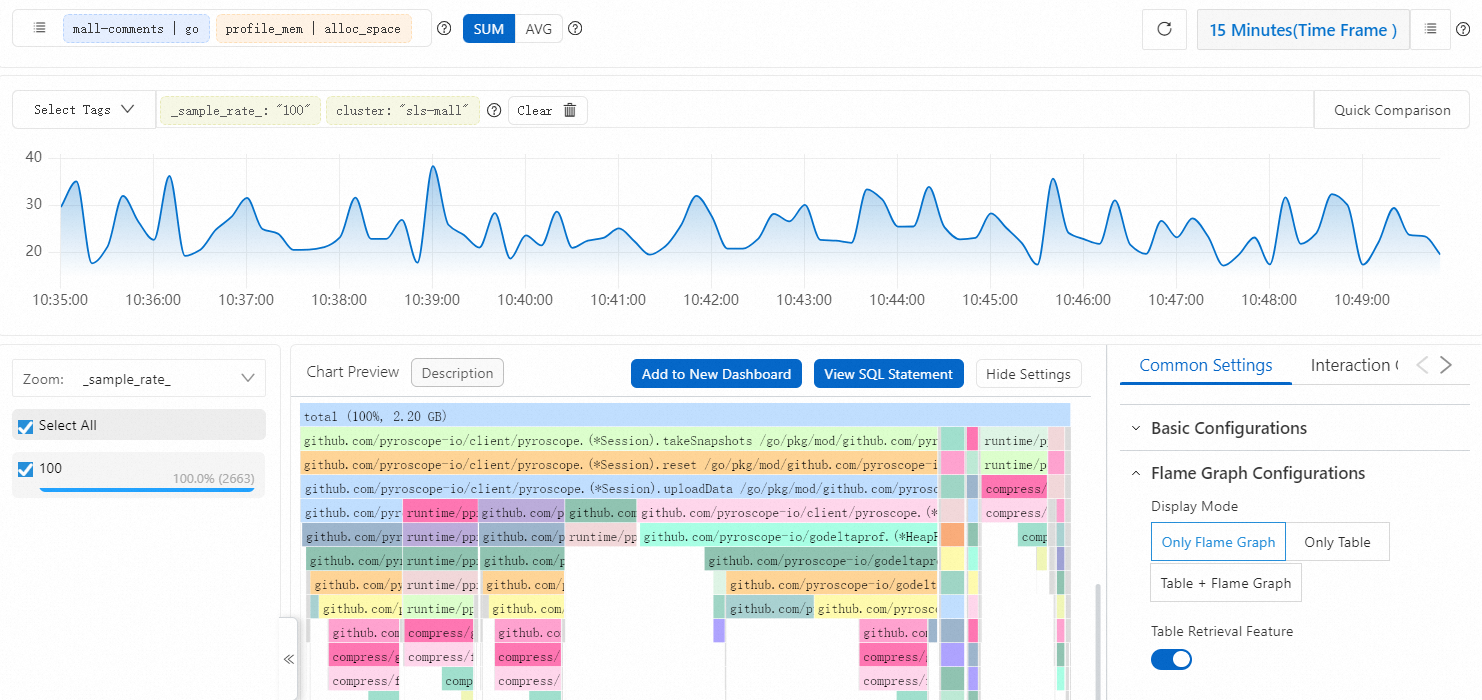This screenshot has width=1482, height=700.
Task: Open the list icon beside mall-comments tag
Action: point(39,28)
